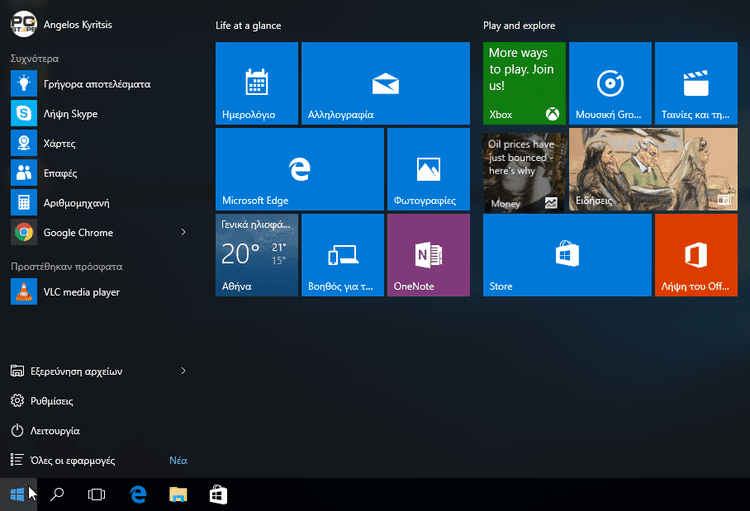Open Γρήγορα αποτελέσματα app
Screen dimensions: 750x511
[99, 84]
